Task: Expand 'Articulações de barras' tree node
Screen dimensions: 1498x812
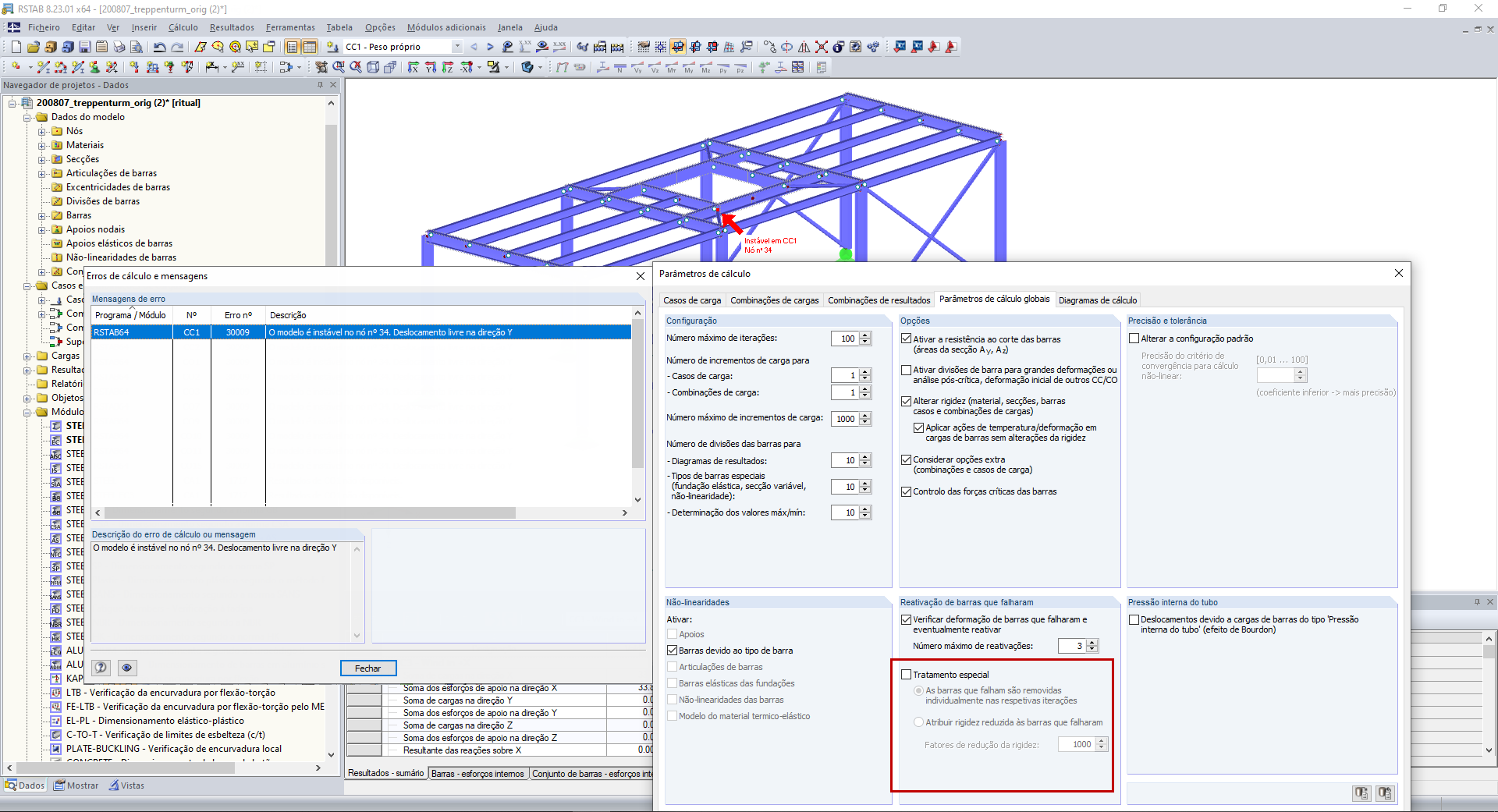Action: 42,173
